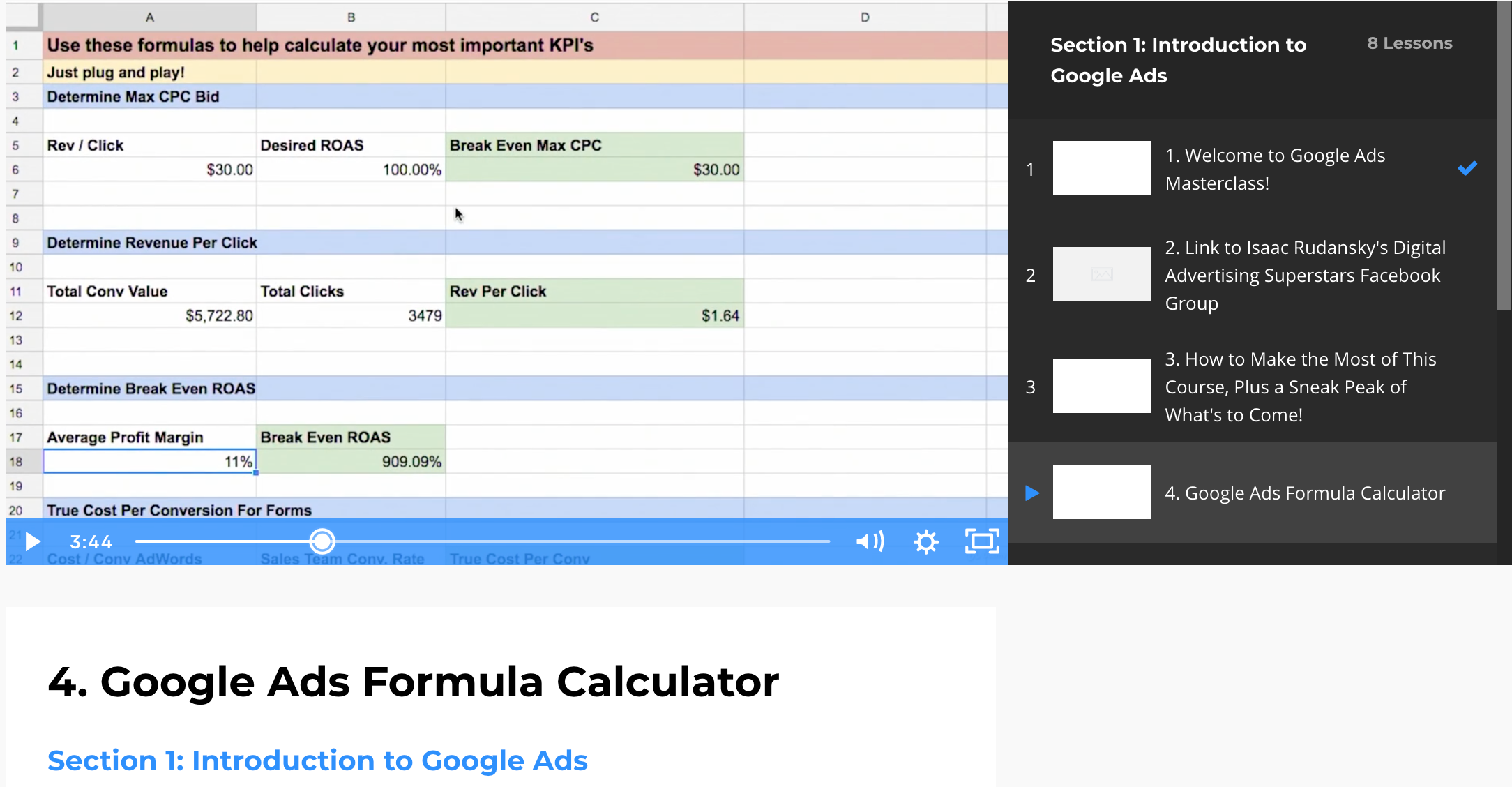The width and height of the screenshot is (1512, 787).
Task: Open lesson 'How to Make the Most of This Course'
Action: (1300, 387)
